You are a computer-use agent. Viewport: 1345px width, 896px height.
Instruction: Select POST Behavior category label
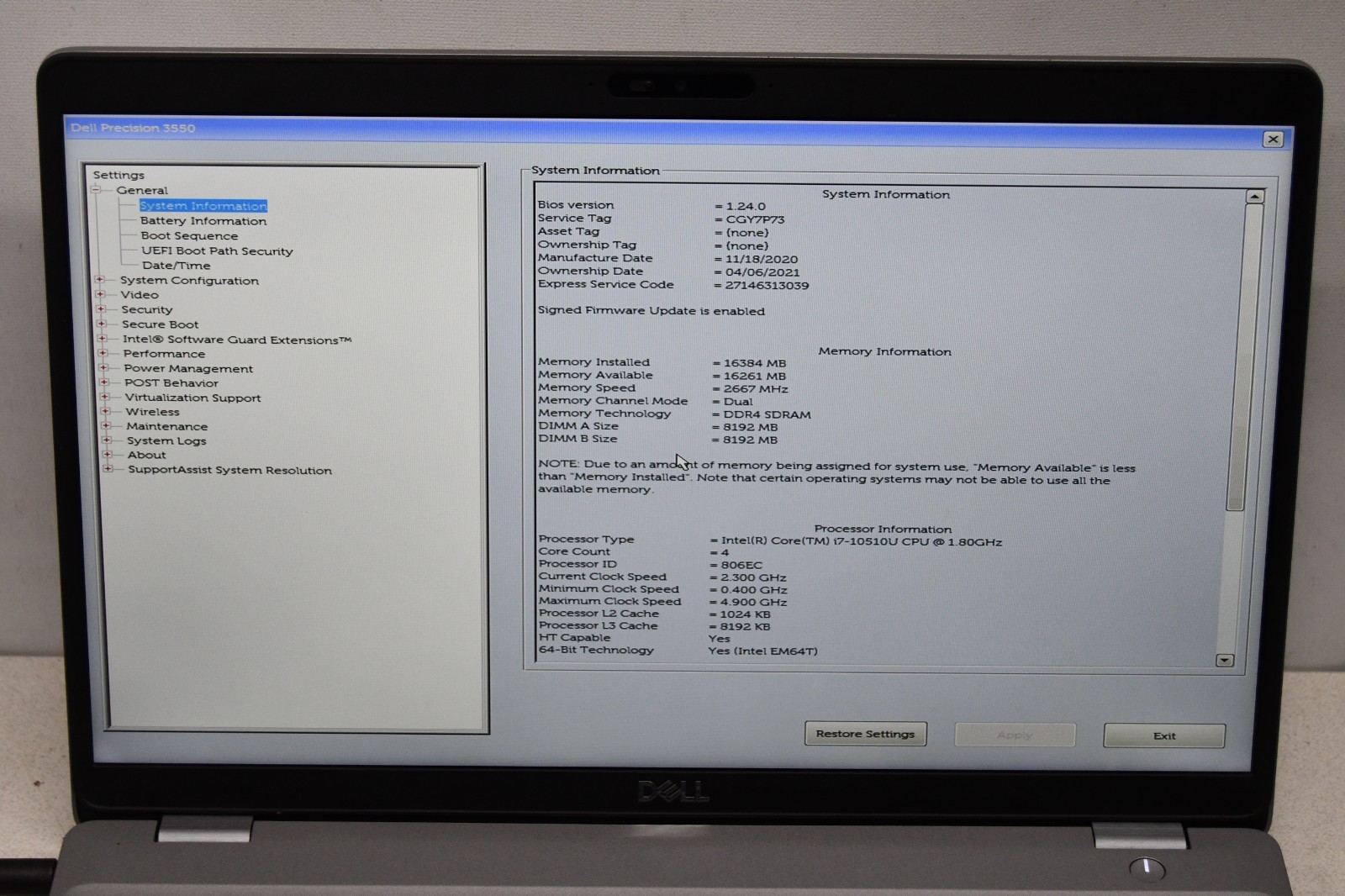171,383
